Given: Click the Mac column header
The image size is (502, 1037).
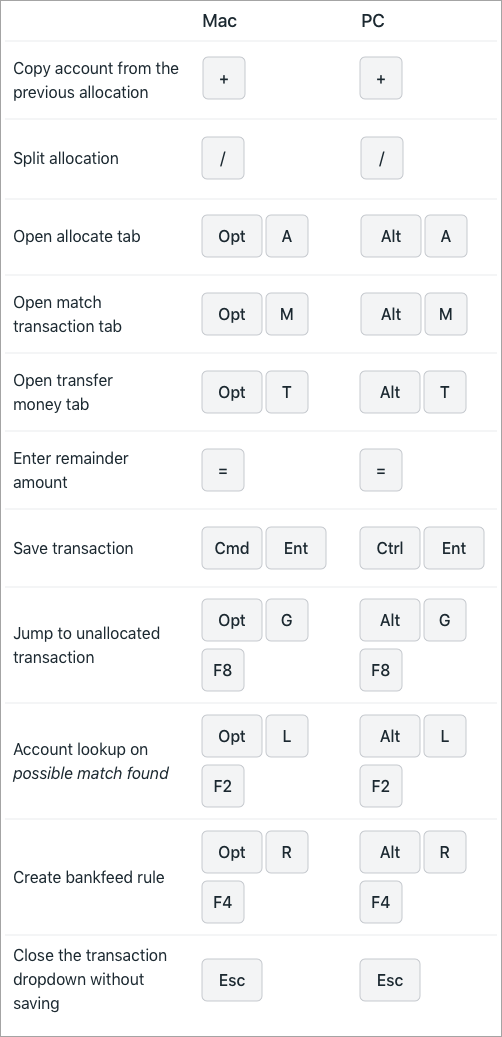Looking at the screenshot, I should 220,21.
